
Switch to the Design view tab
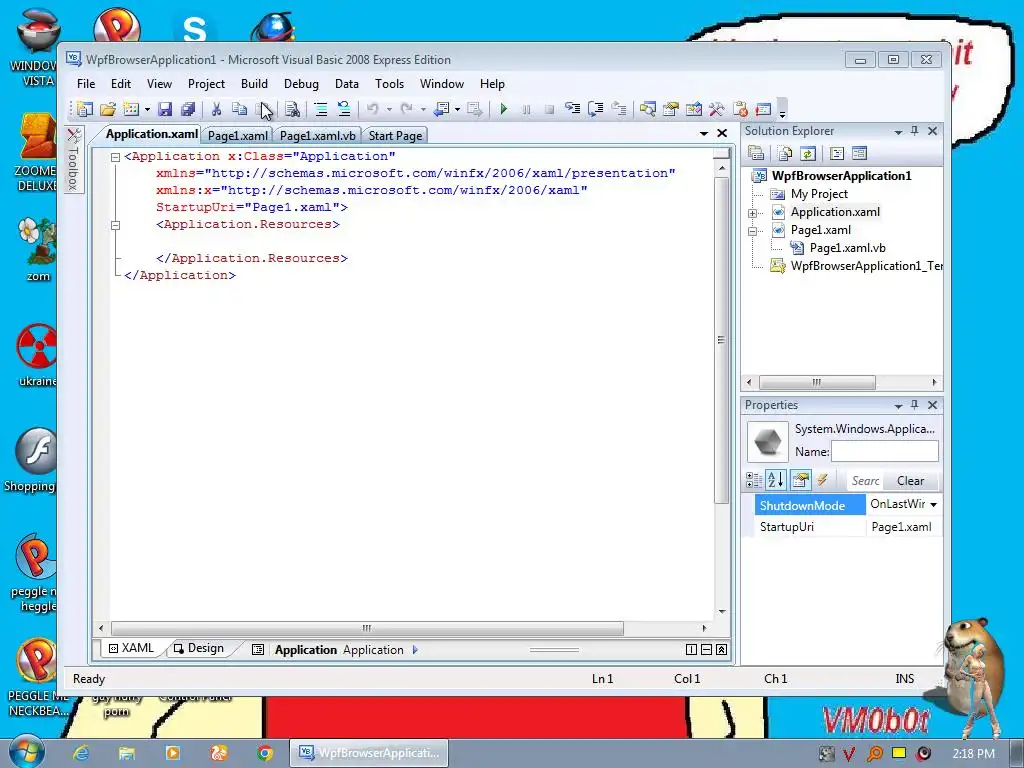point(199,648)
